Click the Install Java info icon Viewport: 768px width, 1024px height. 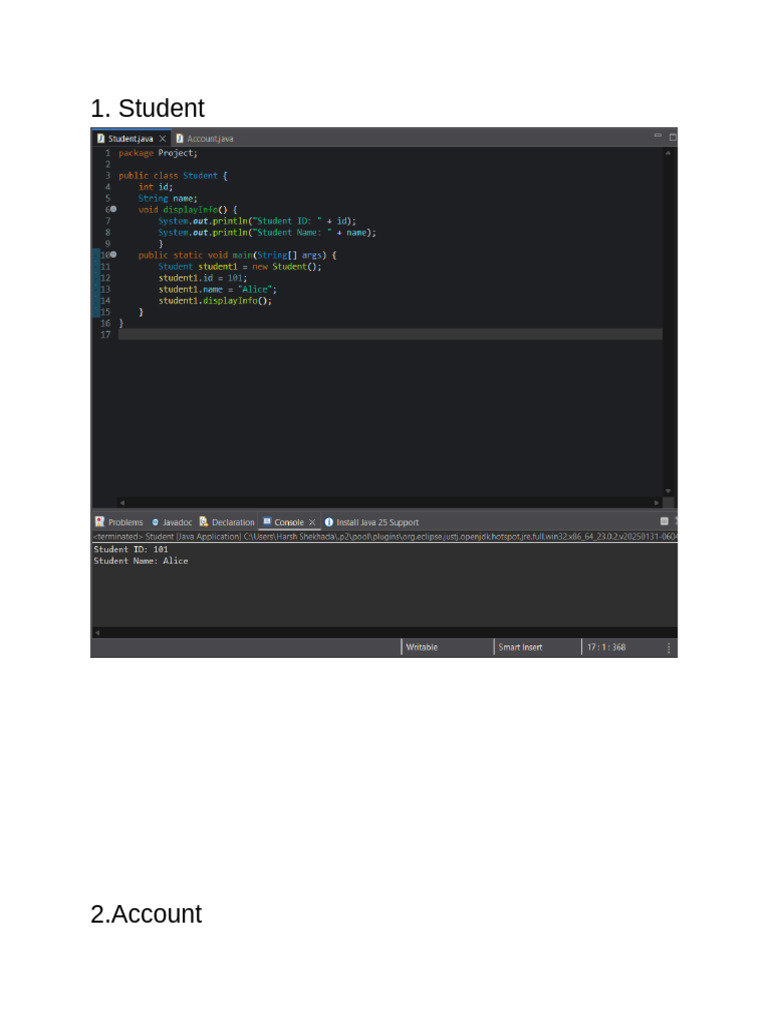(x=329, y=522)
